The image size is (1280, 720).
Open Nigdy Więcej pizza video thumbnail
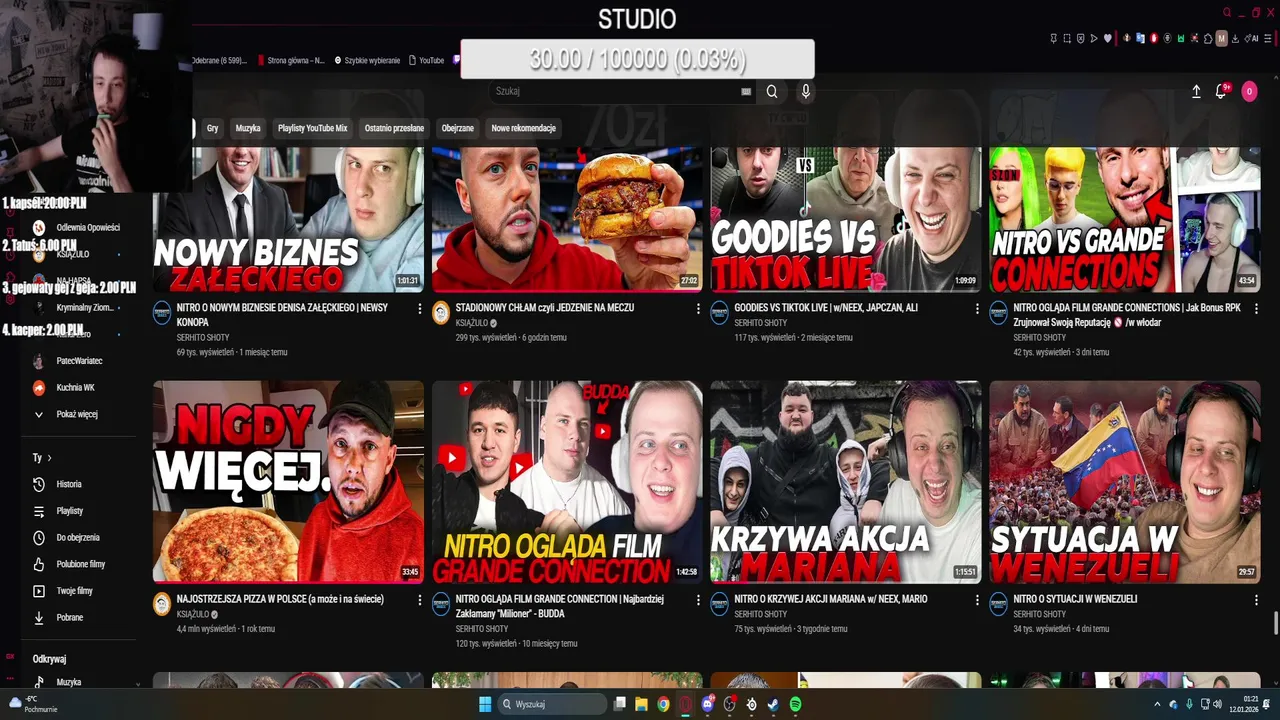tap(288, 482)
